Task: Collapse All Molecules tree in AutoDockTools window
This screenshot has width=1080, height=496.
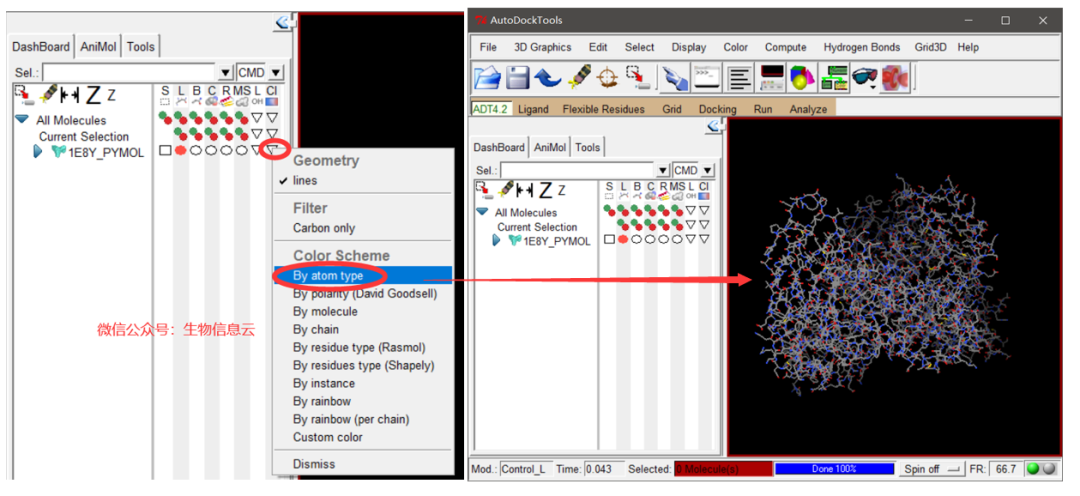Action: 483,212
